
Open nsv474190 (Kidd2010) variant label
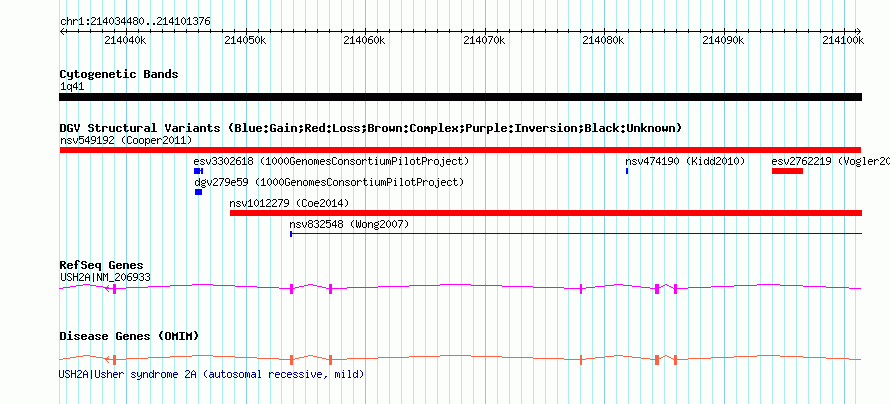(685, 161)
